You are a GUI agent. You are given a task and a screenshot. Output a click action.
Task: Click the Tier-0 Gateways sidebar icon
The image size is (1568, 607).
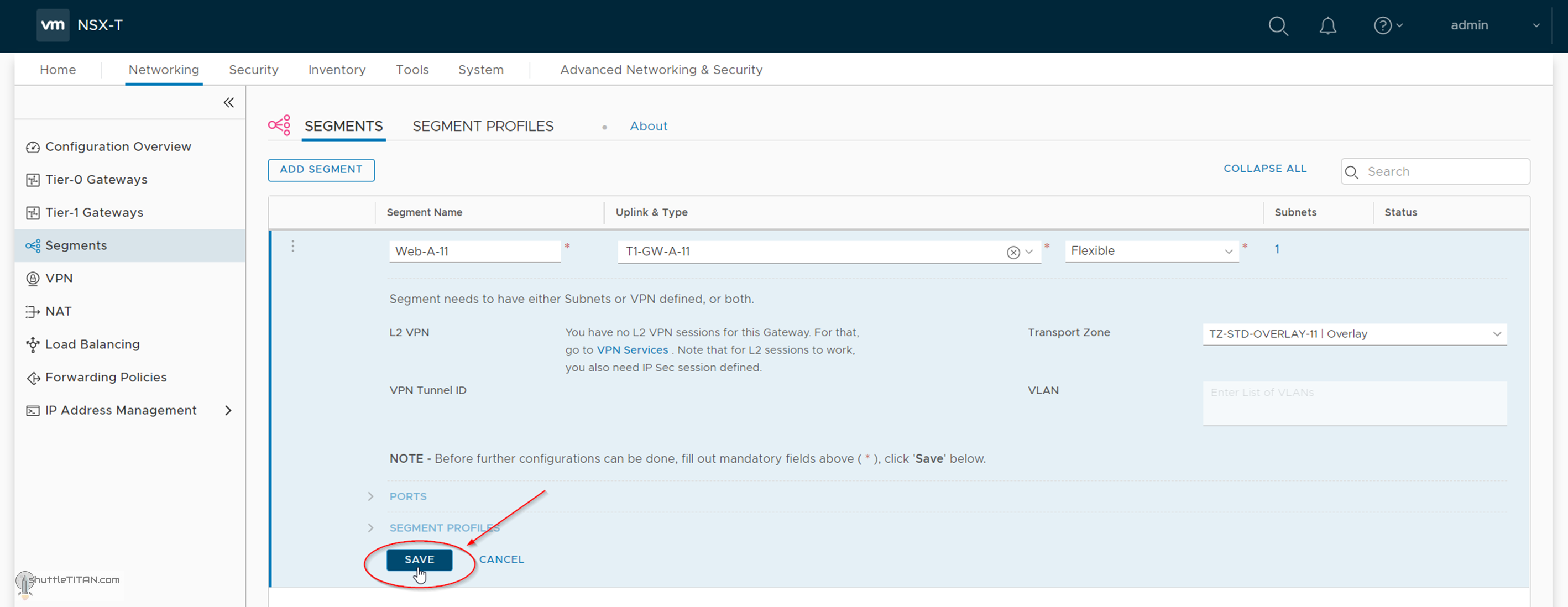(33, 180)
